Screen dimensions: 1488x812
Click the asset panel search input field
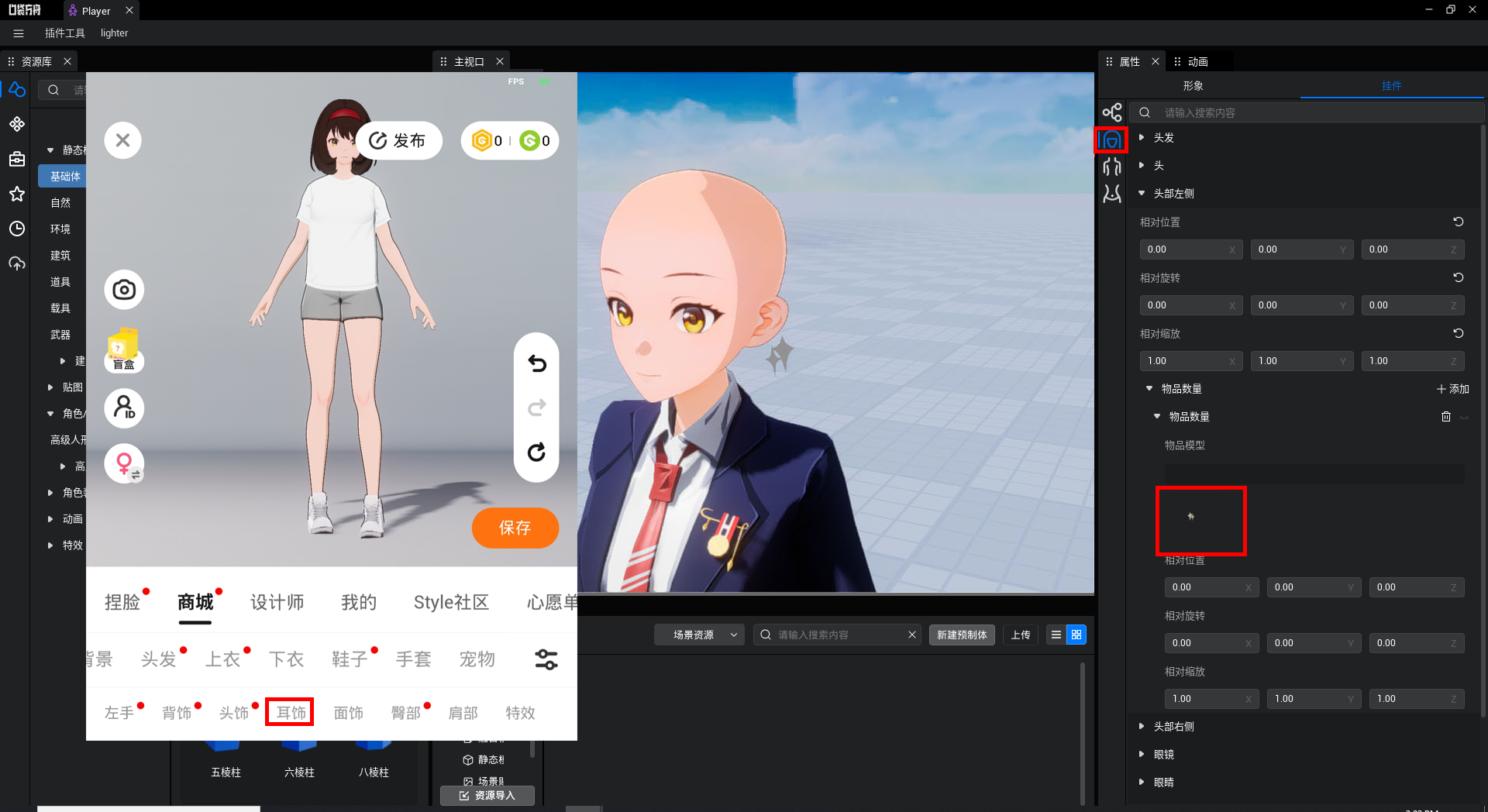coord(837,635)
